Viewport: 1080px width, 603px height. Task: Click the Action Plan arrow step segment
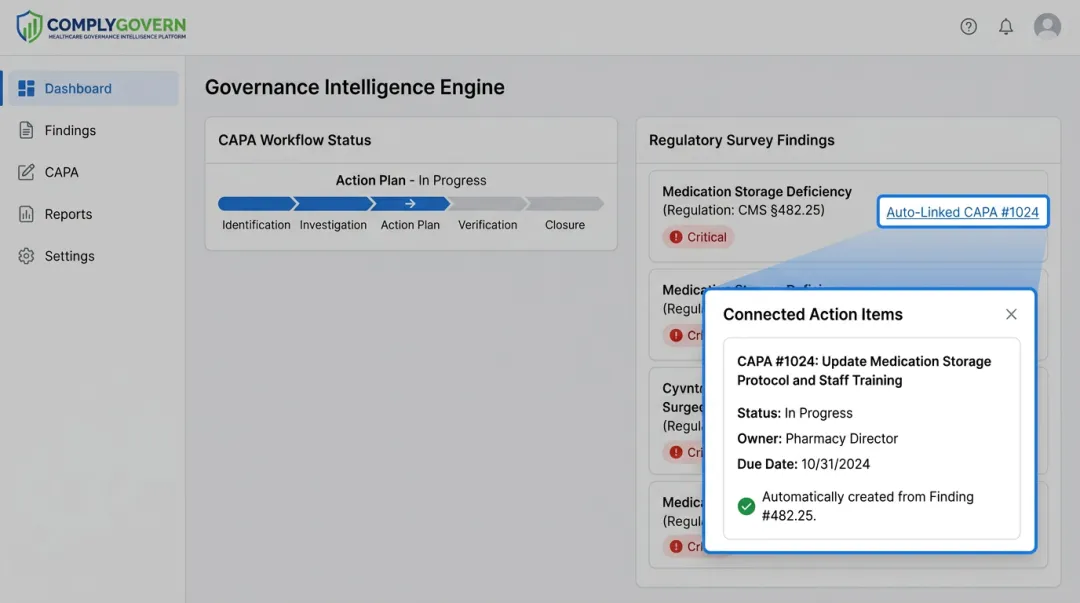(x=411, y=203)
